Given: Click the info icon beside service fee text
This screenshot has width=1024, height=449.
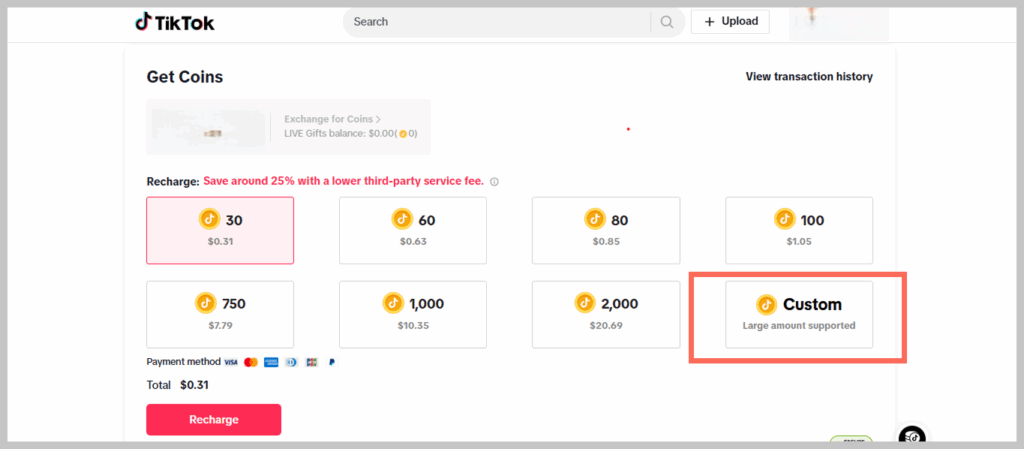Looking at the screenshot, I should tap(494, 182).
